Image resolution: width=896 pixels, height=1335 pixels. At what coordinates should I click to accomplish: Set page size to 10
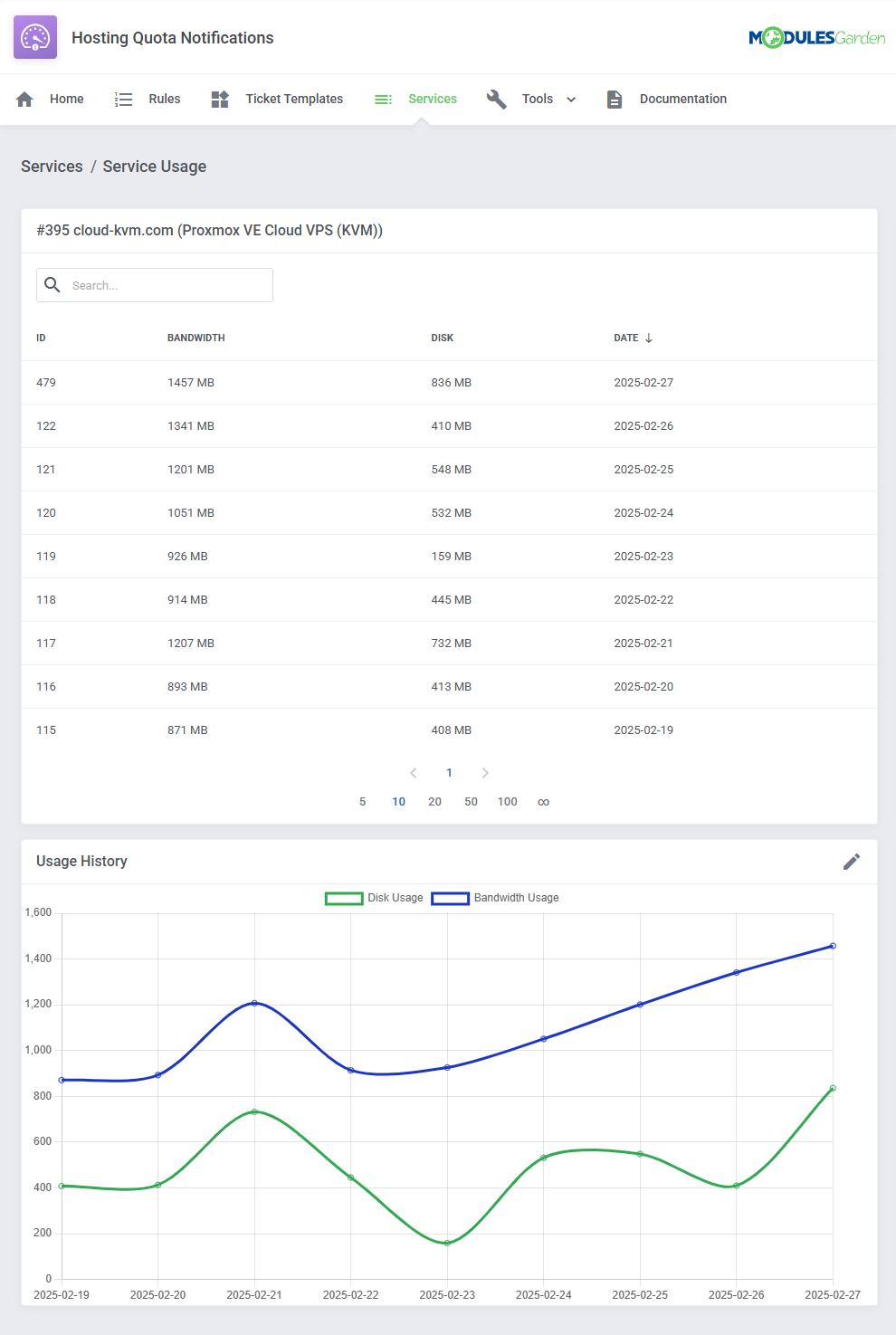coord(398,802)
